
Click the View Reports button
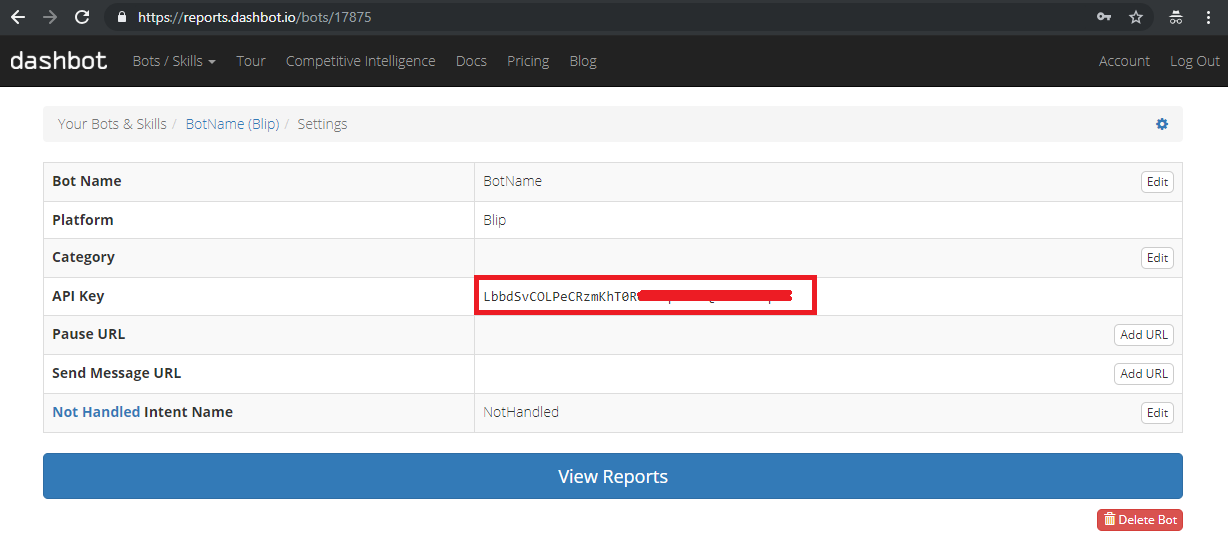pyautogui.click(x=613, y=476)
